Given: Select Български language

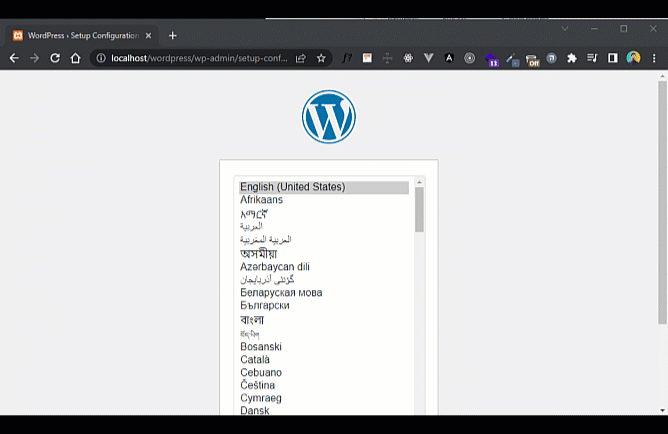Looking at the screenshot, I should point(324,305).
